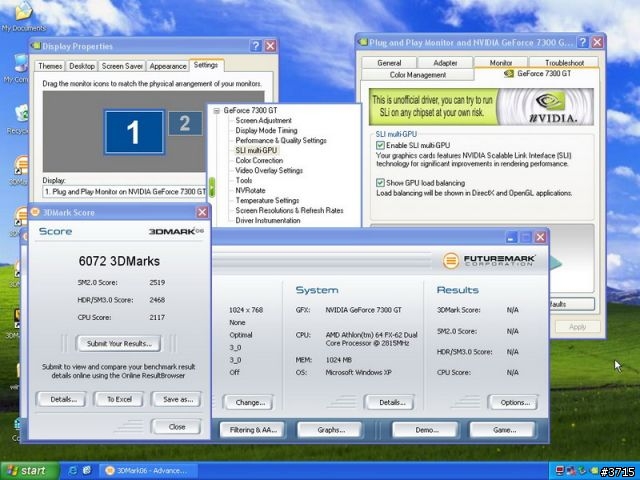Click help button in NVIDIA monitor dialog
Screen dimensions: 640x480
(583, 42)
